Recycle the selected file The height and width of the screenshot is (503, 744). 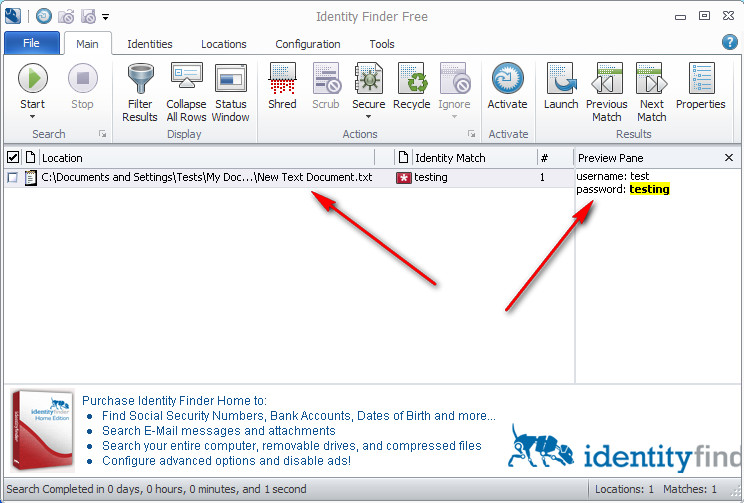pos(412,86)
